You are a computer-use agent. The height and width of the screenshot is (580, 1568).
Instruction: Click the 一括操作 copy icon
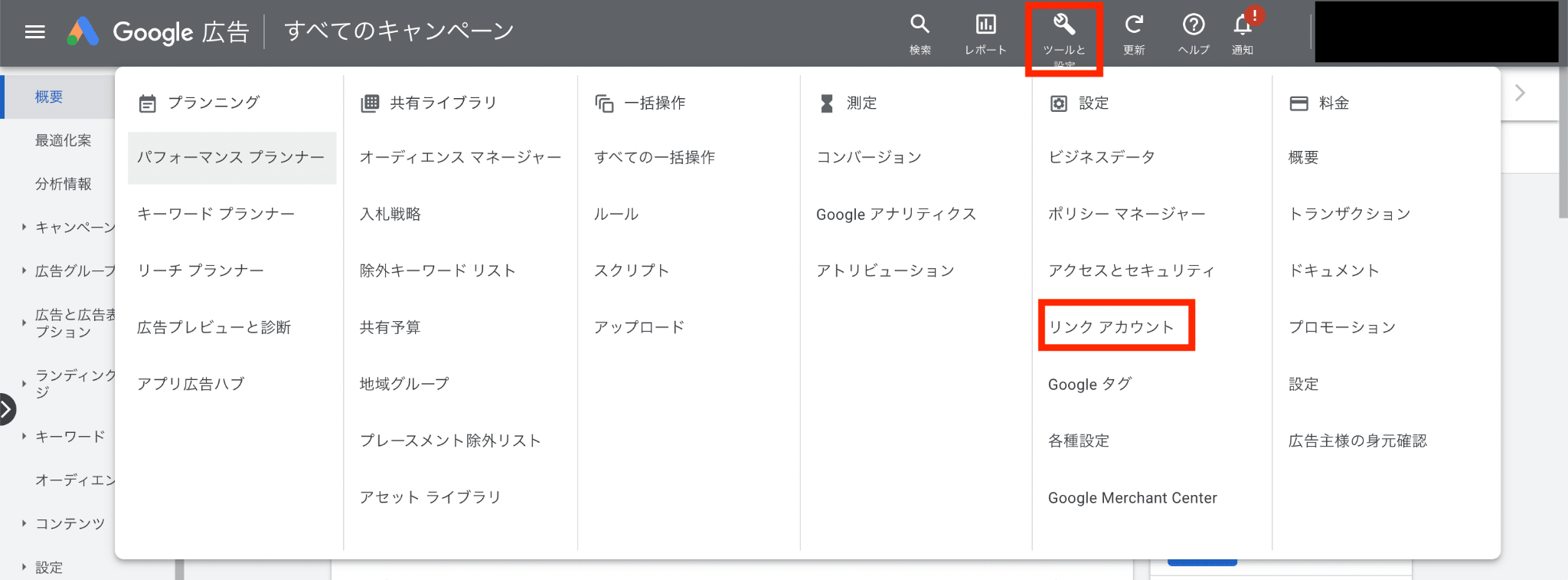pyautogui.click(x=604, y=103)
